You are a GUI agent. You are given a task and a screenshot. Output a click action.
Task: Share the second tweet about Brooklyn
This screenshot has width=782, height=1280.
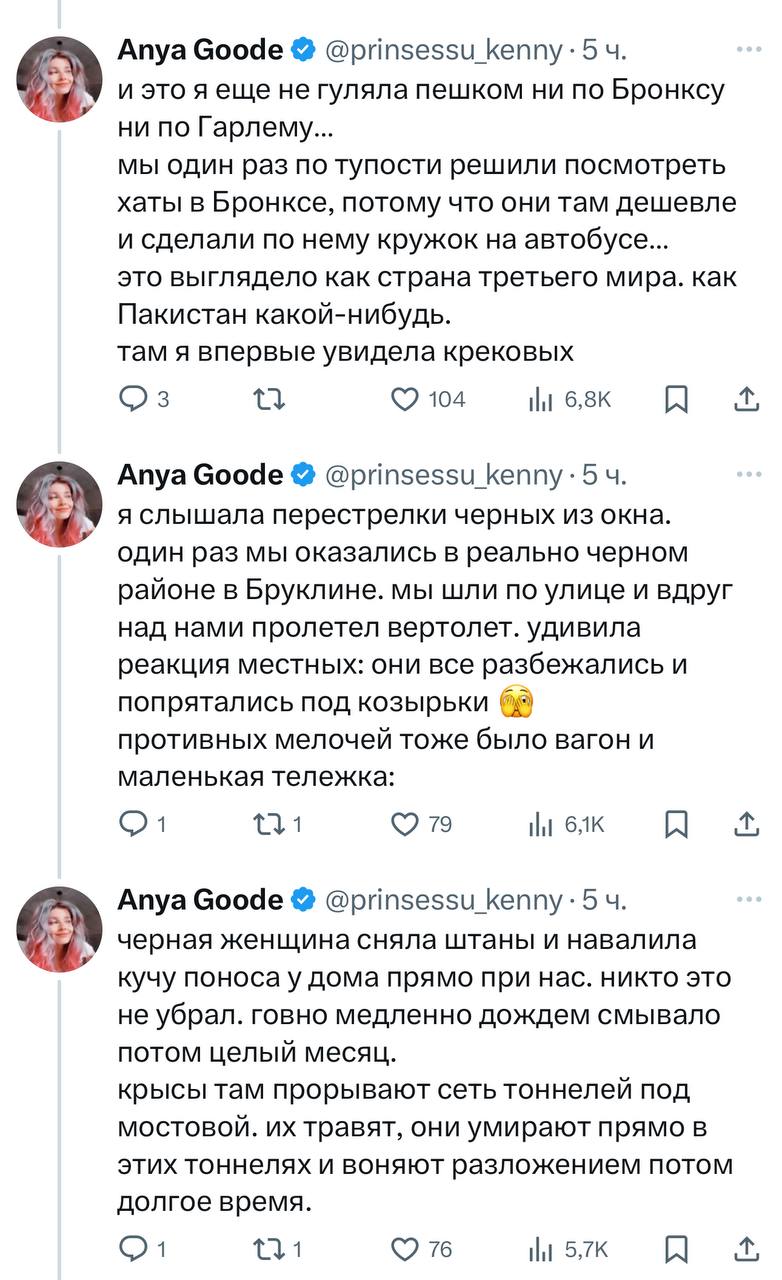click(x=746, y=824)
